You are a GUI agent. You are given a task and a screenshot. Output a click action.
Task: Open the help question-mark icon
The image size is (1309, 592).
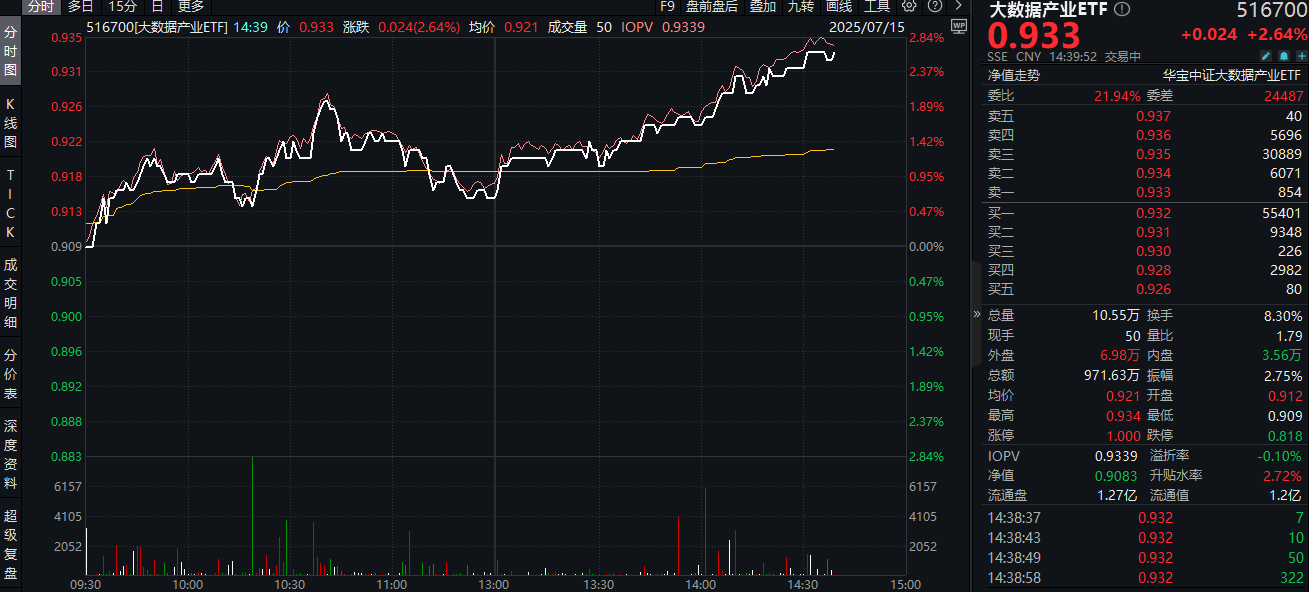(x=935, y=8)
